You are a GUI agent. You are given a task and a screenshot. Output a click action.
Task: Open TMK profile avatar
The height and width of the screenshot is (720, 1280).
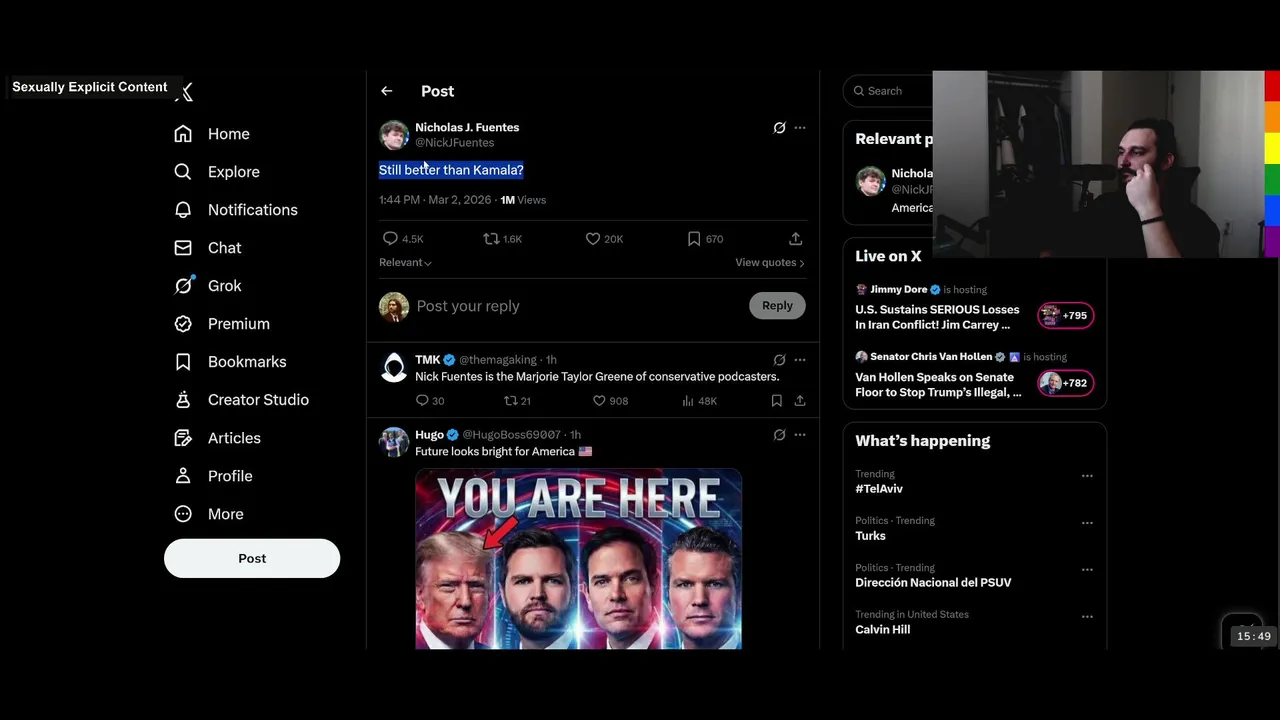click(x=394, y=368)
